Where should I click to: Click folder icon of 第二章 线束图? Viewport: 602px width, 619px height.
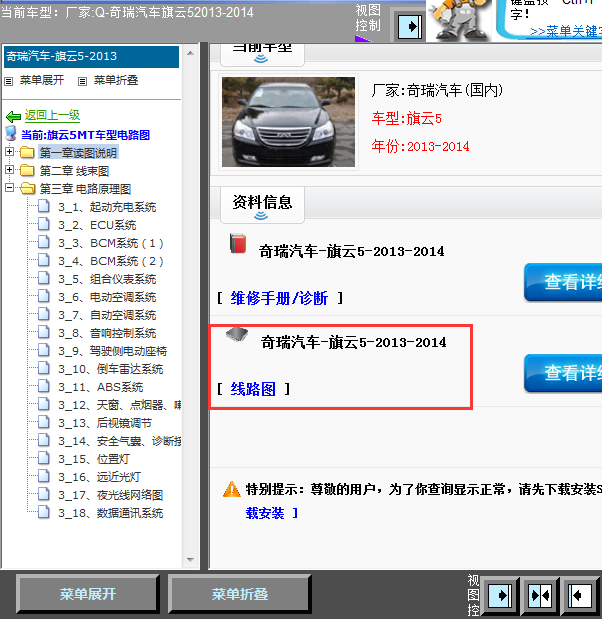[27, 171]
